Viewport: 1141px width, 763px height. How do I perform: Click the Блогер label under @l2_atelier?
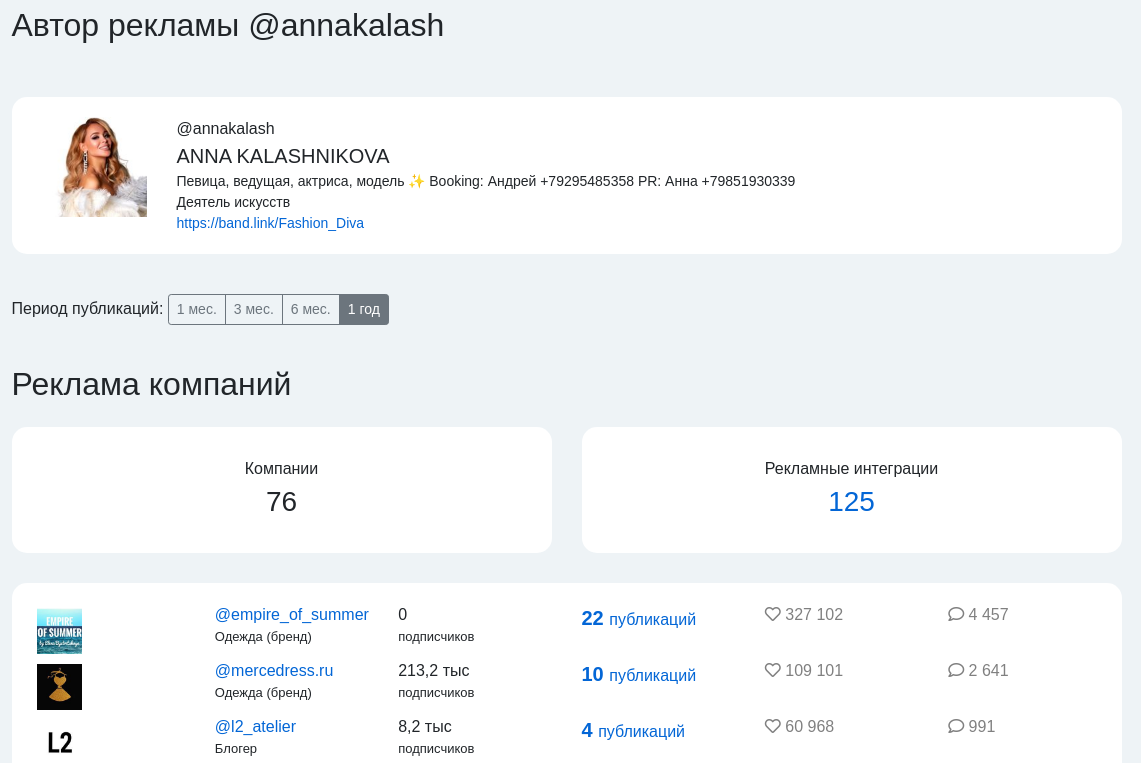(236, 748)
